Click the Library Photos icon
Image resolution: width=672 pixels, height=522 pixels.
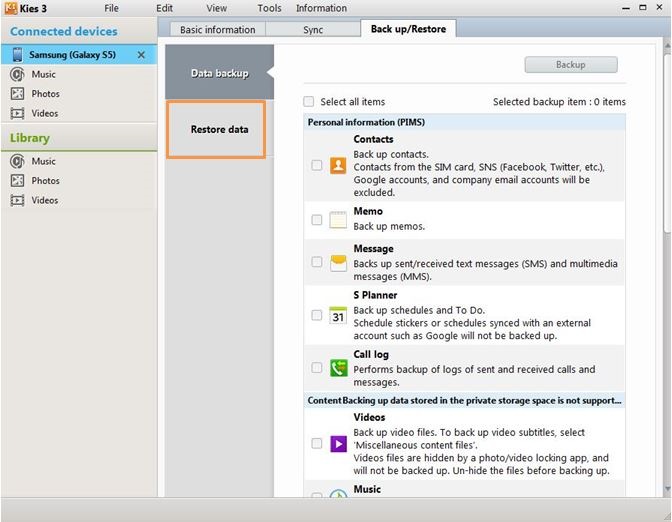pos(17,181)
